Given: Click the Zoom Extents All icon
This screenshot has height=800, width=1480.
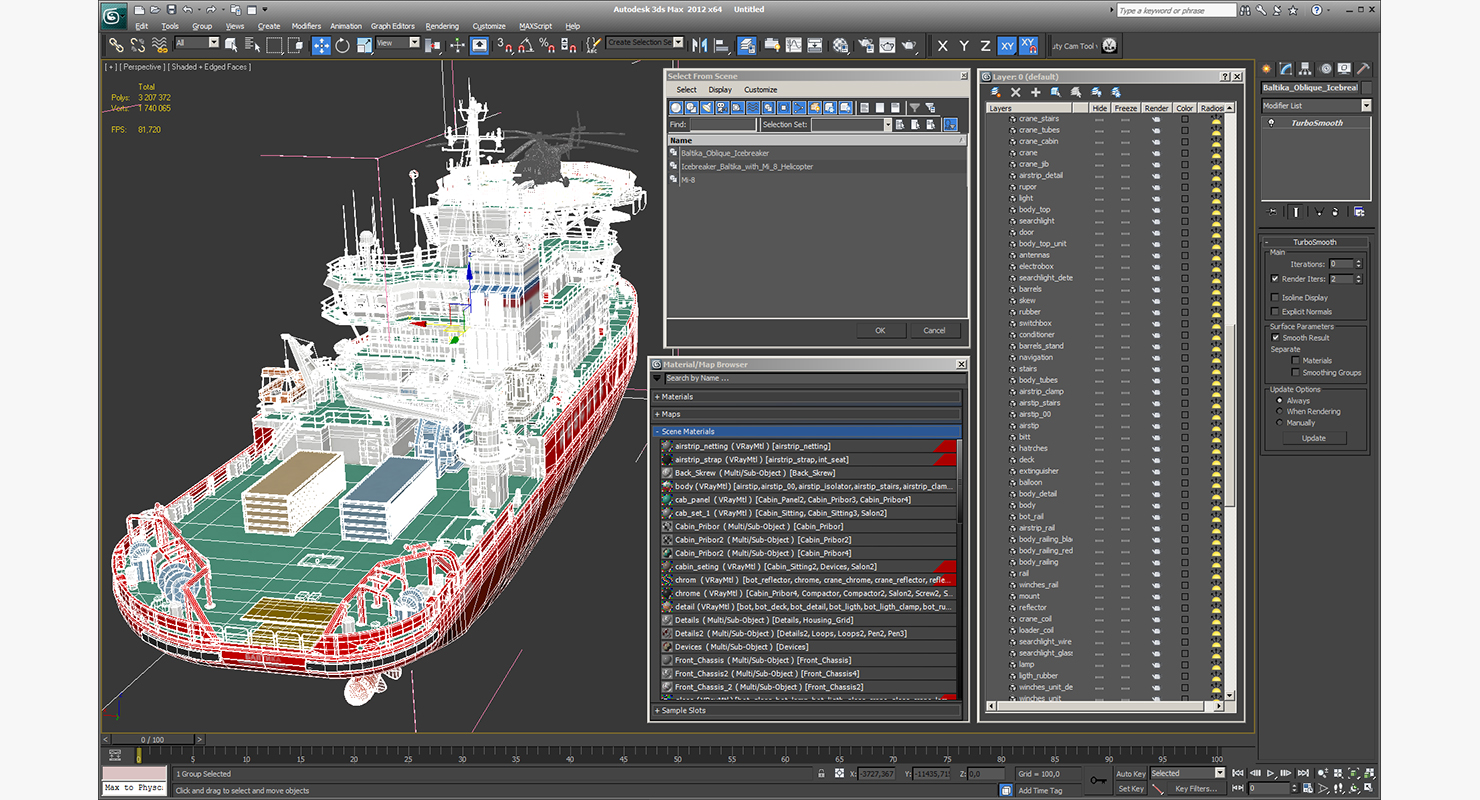Looking at the screenshot, I should click(x=1369, y=773).
